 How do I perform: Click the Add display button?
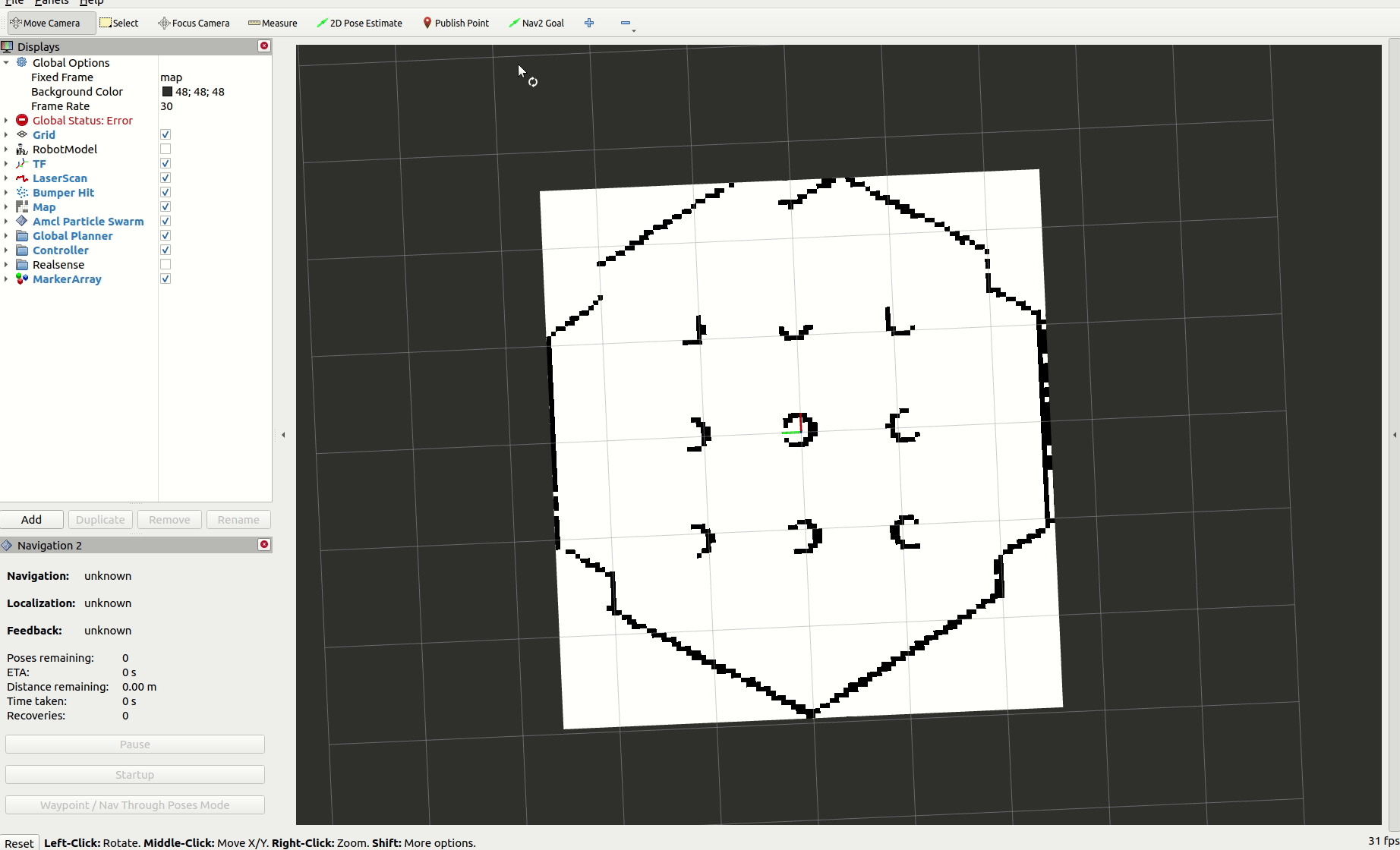31,519
